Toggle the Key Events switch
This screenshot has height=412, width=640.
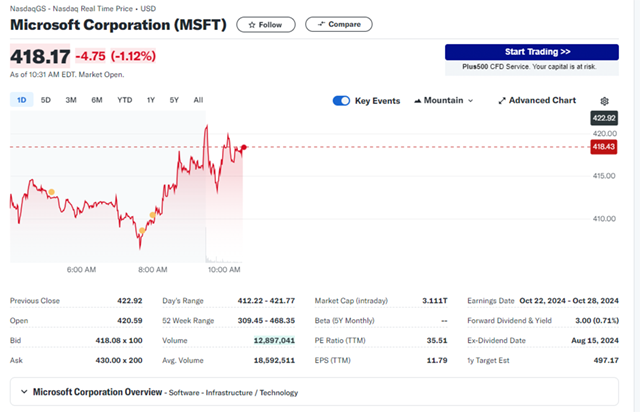(341, 101)
